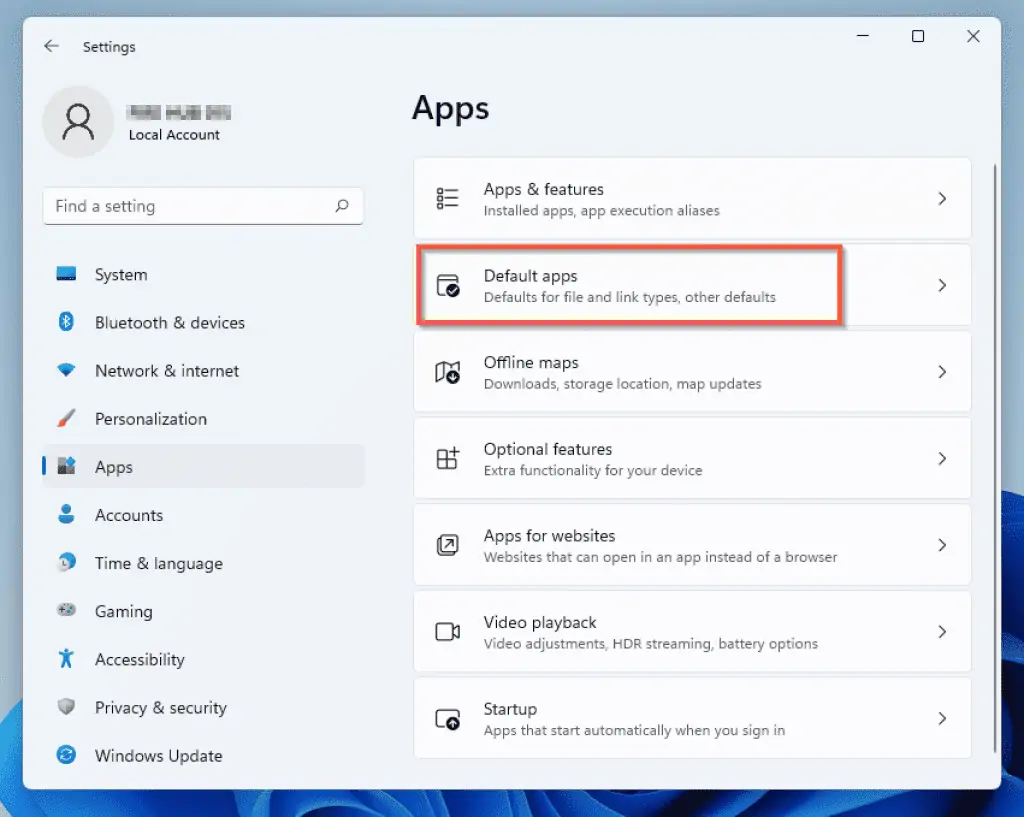Click the Apps icon in sidebar

click(x=66, y=466)
